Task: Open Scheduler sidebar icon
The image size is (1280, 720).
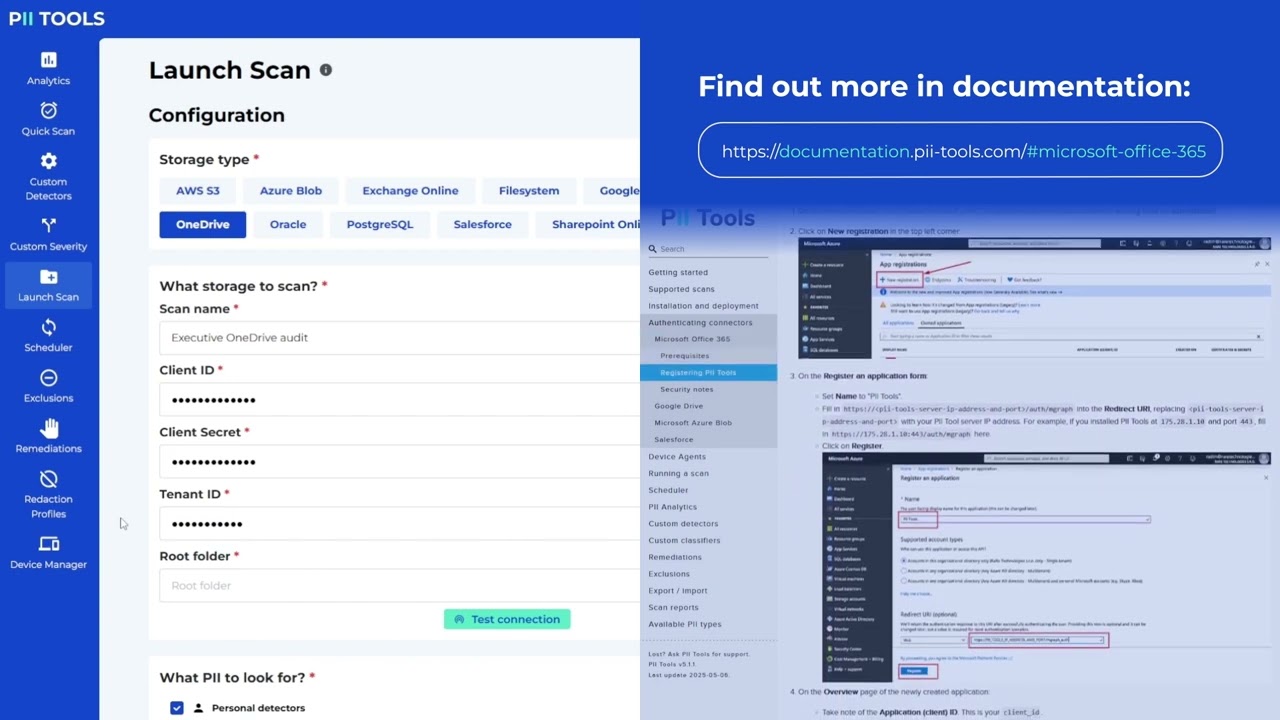Action: tap(48, 327)
